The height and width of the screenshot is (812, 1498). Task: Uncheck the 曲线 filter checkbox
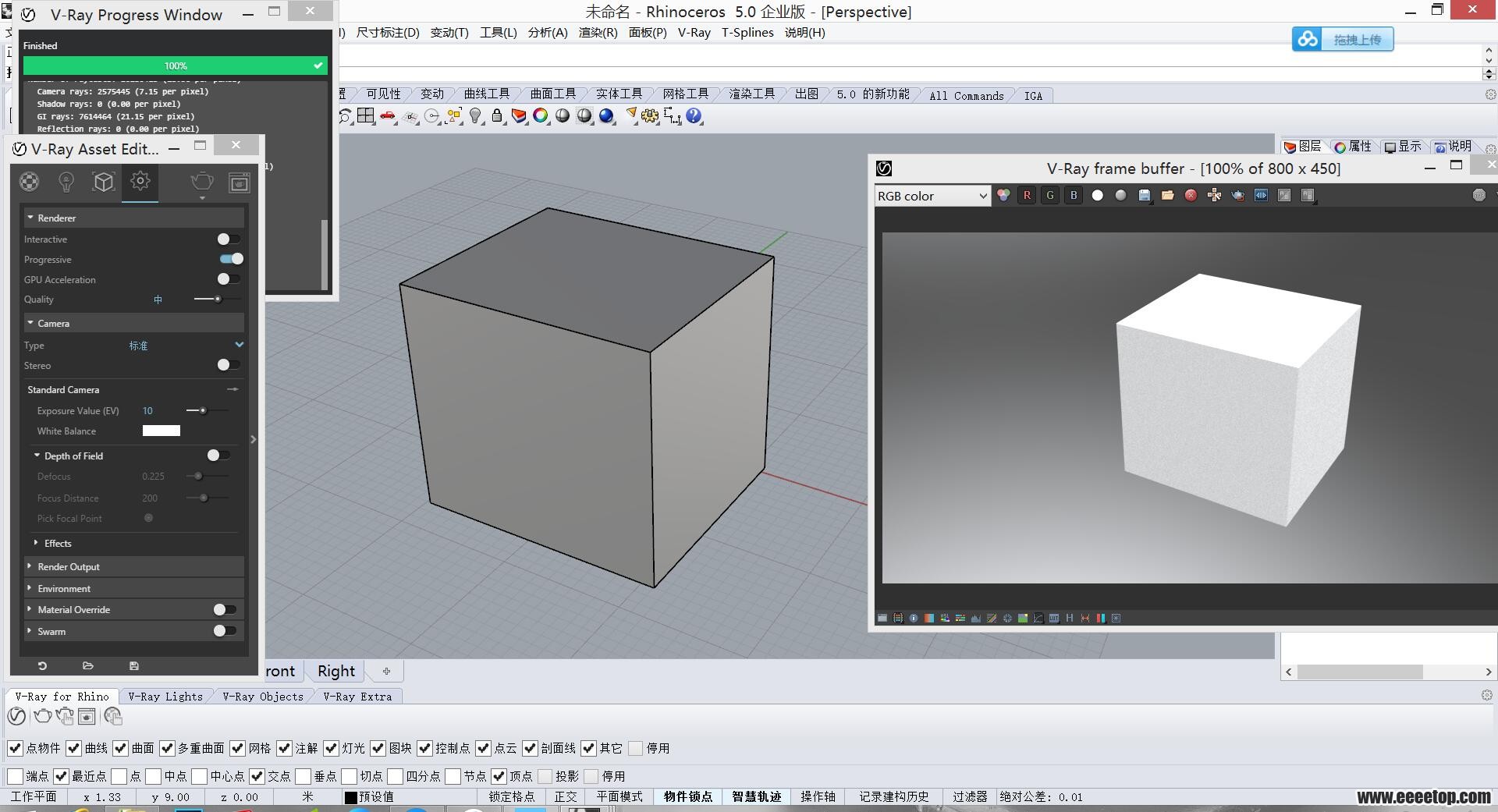pos(73,748)
